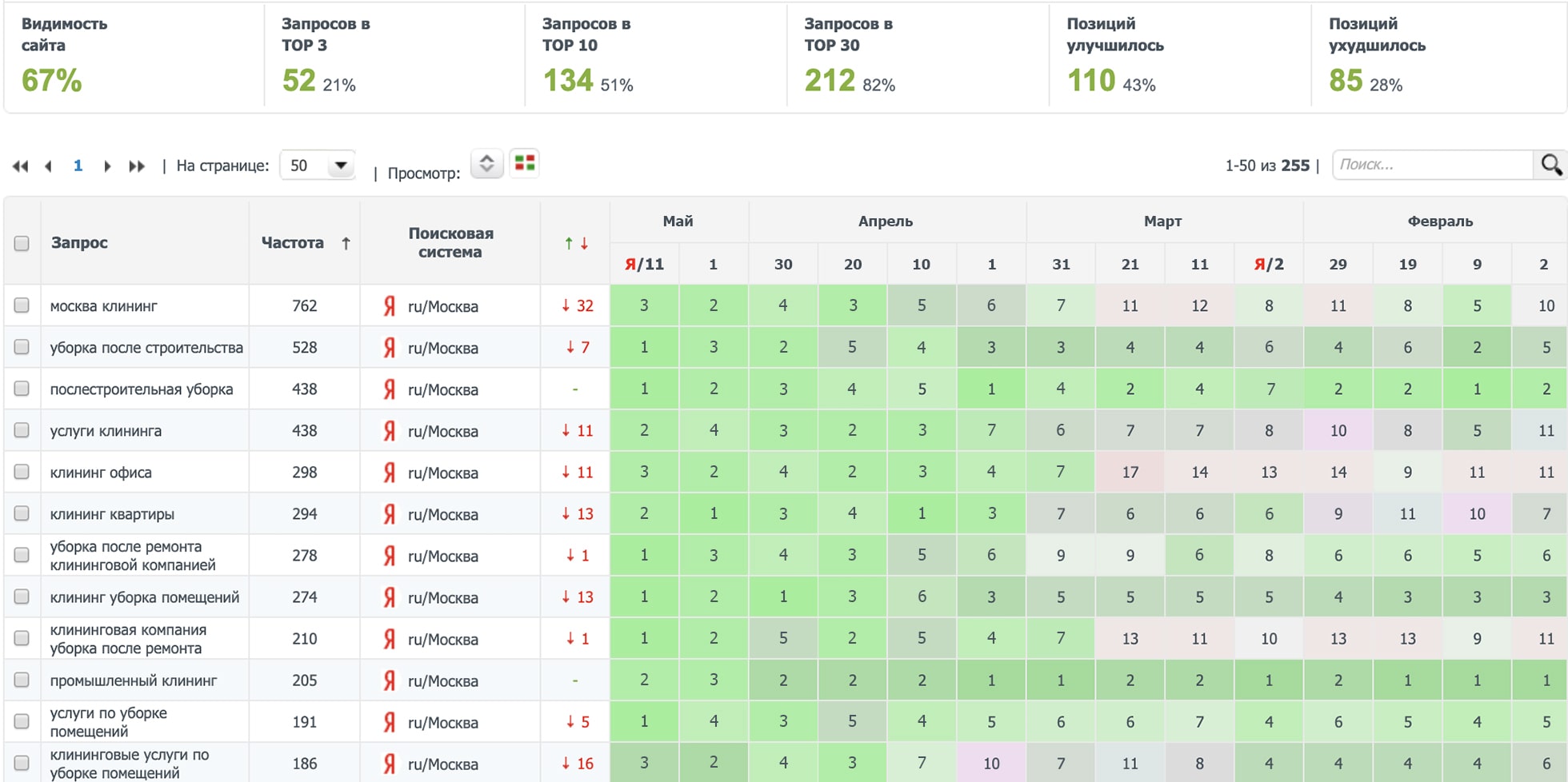Click the next page arrow
Screen dimensions: 1568x782
[x=107, y=166]
